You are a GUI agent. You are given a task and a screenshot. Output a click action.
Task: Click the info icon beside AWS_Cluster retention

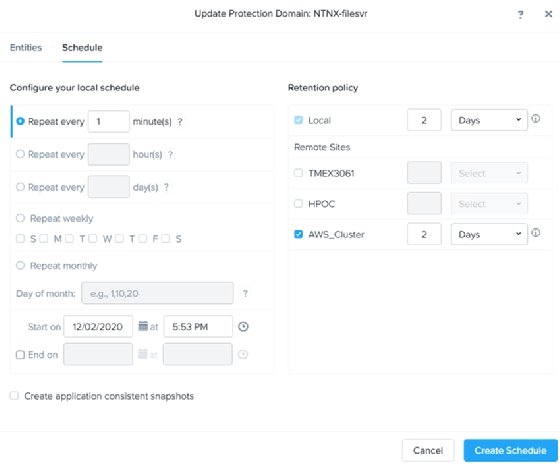tap(536, 233)
